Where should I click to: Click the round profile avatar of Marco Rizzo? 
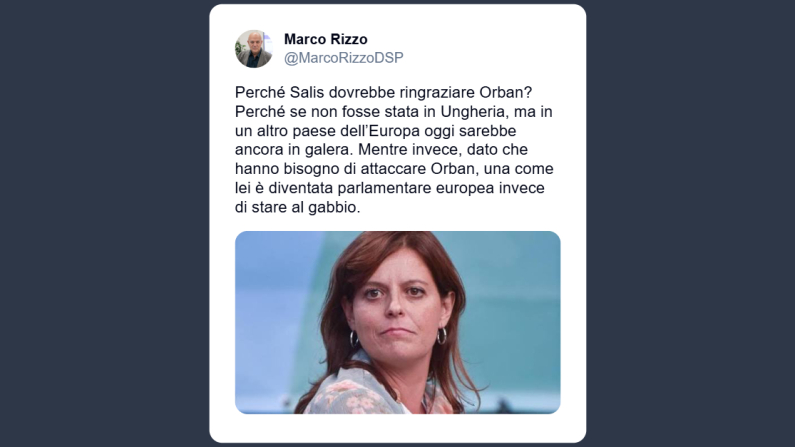254,49
